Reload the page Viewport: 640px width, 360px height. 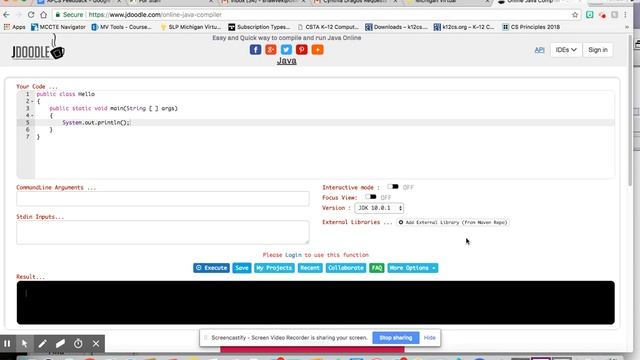point(31,15)
